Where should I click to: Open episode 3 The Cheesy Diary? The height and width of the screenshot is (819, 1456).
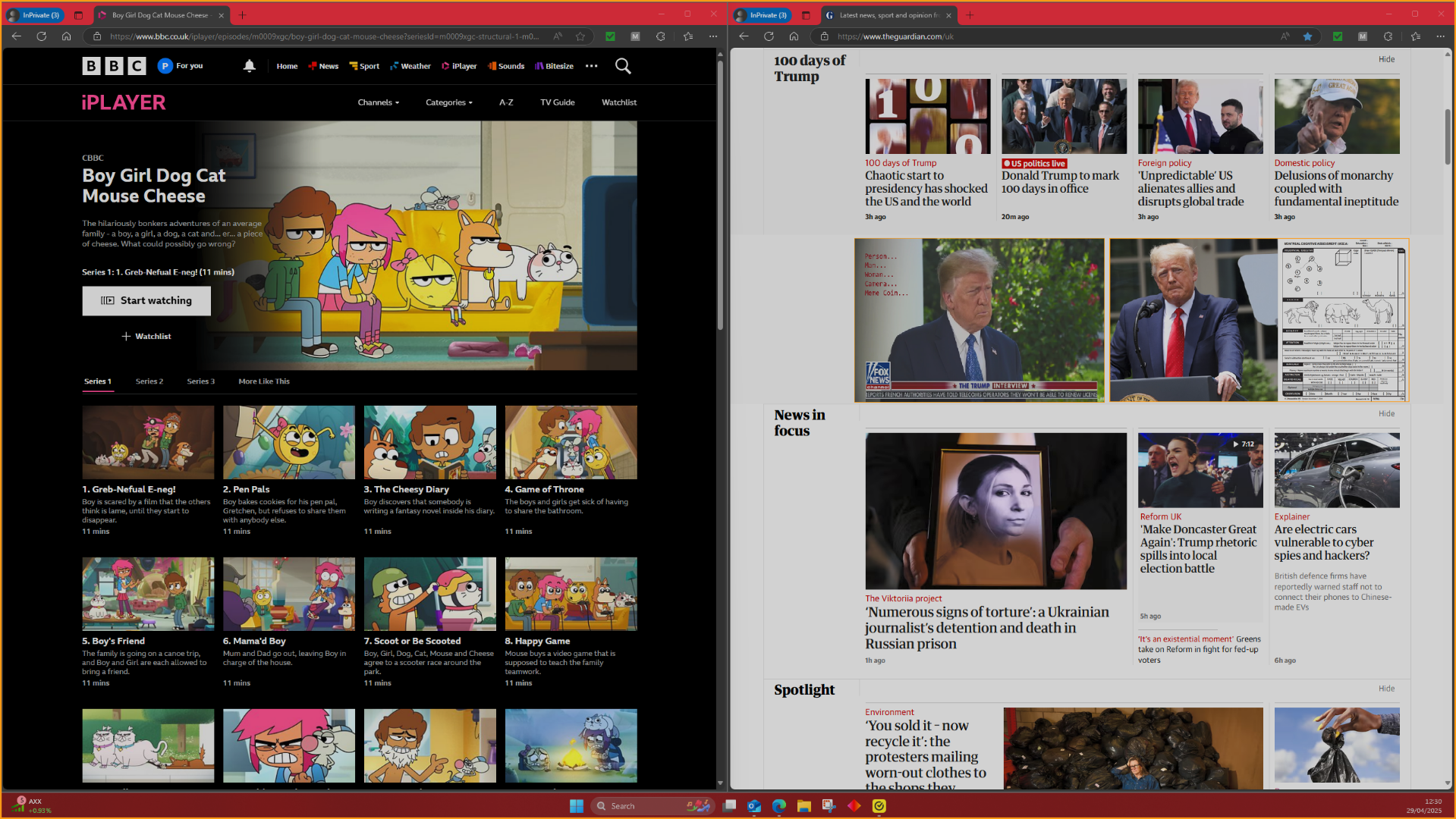[x=430, y=442]
